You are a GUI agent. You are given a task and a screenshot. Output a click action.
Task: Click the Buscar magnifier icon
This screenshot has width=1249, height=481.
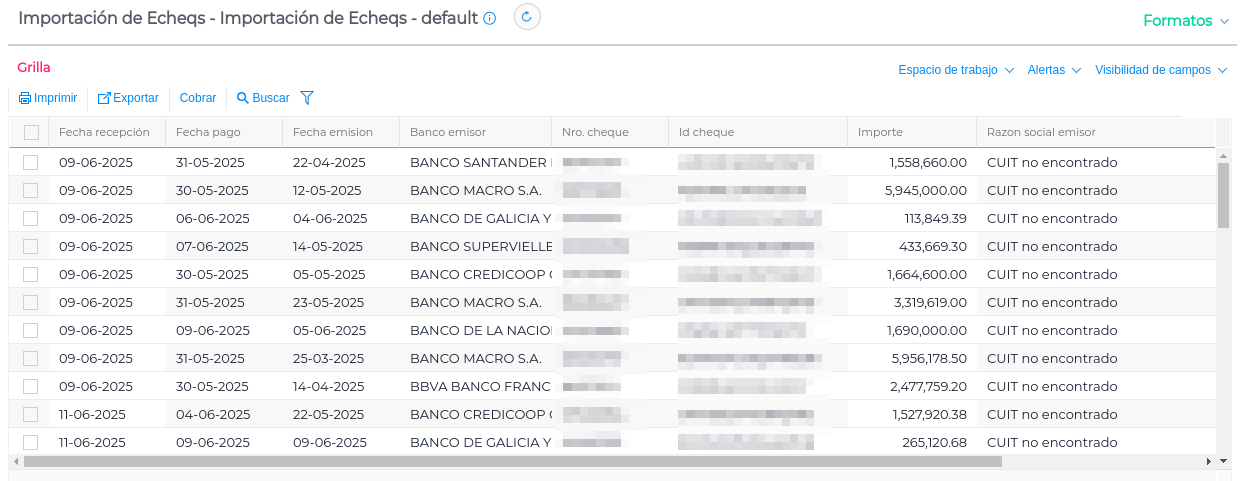pyautogui.click(x=242, y=98)
